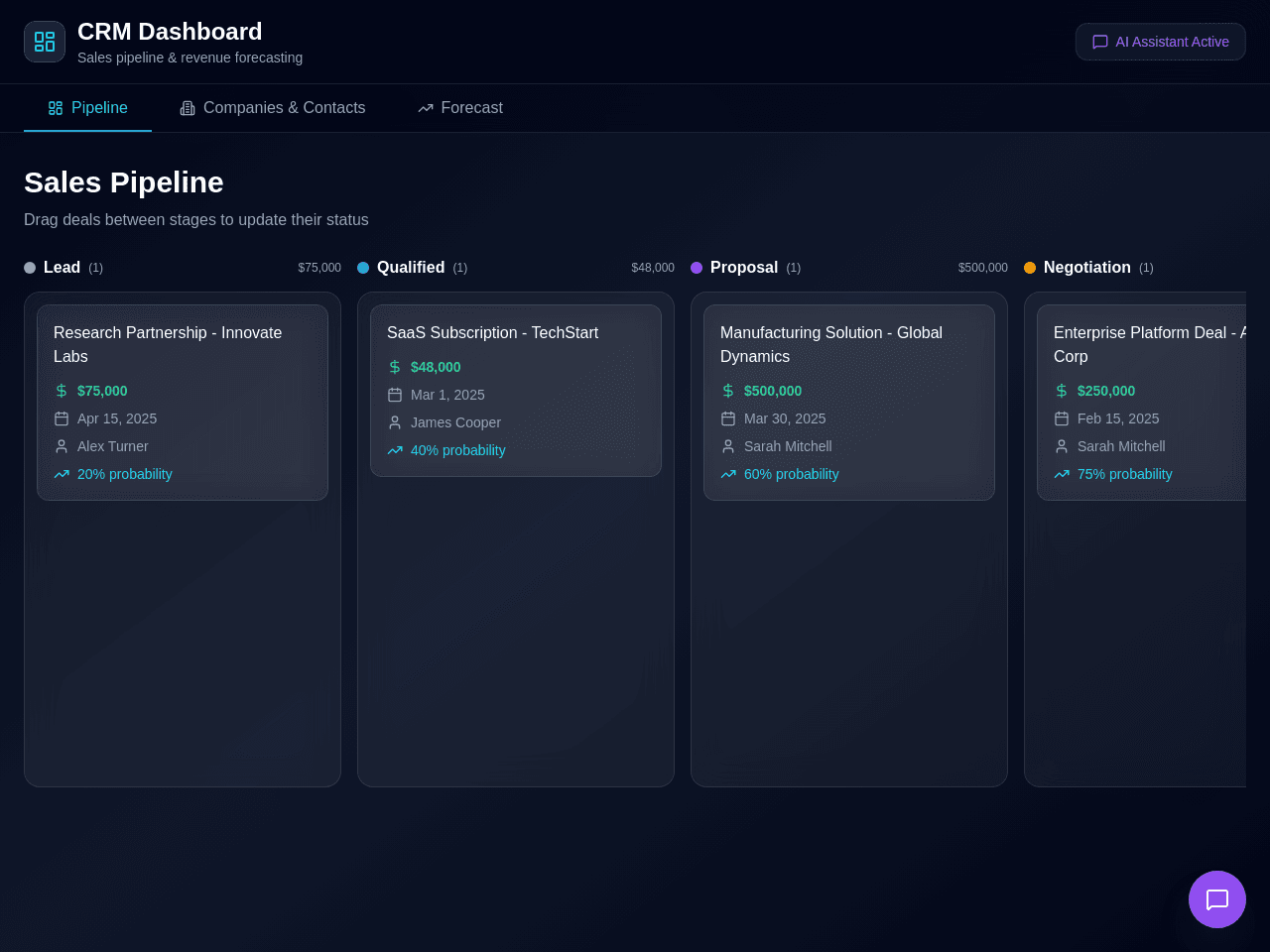The width and height of the screenshot is (1270, 952).
Task: Click the calendar icon beside Feb 15, 2025
Action: [x=1062, y=418]
